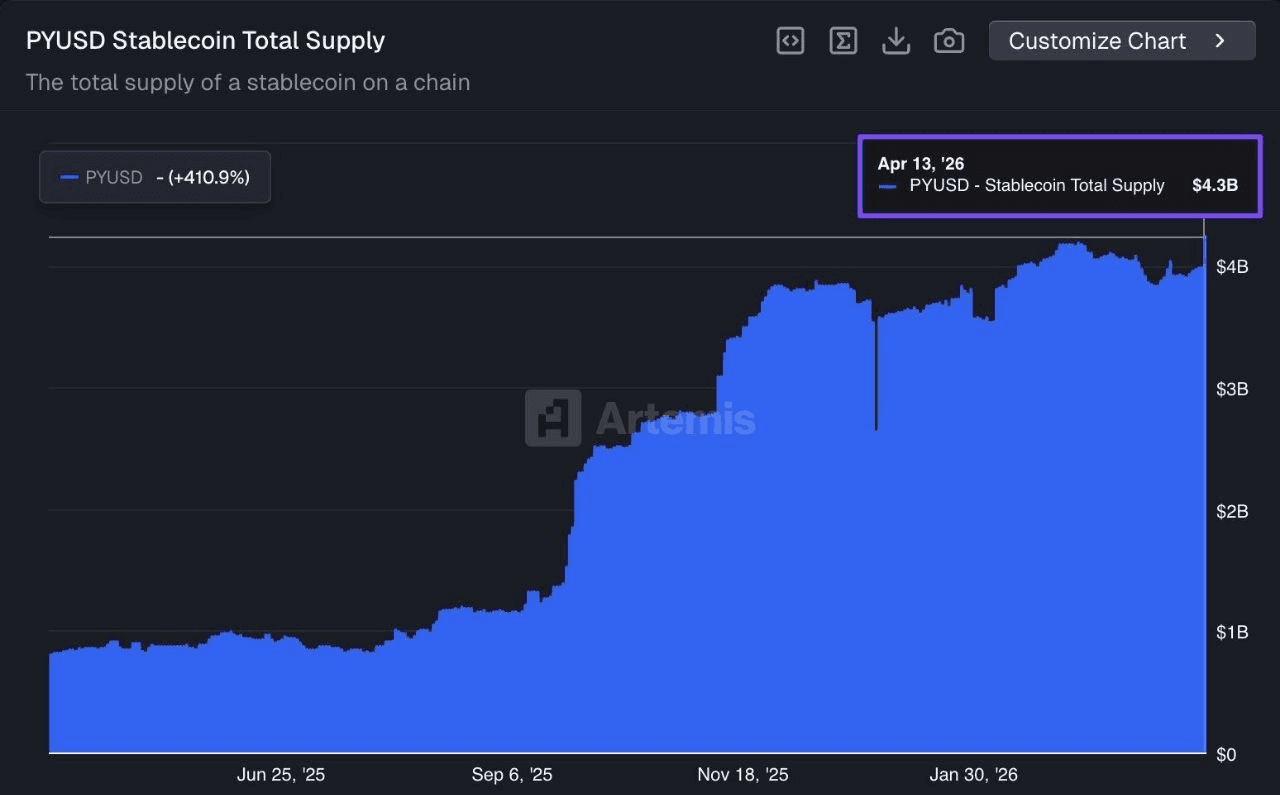Toggle the PYUSD series in the legend
Image resolution: width=1280 pixels, height=795 pixels.
pyautogui.click(x=114, y=177)
